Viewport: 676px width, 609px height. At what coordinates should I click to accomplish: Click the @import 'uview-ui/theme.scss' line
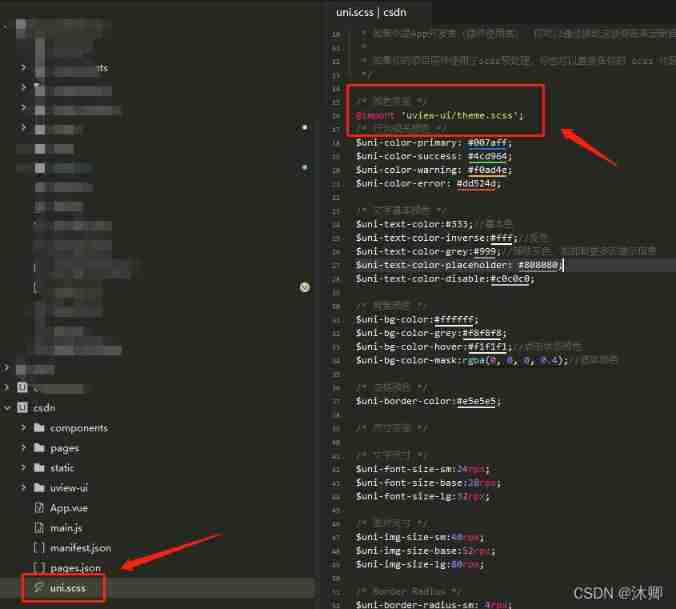(x=439, y=116)
